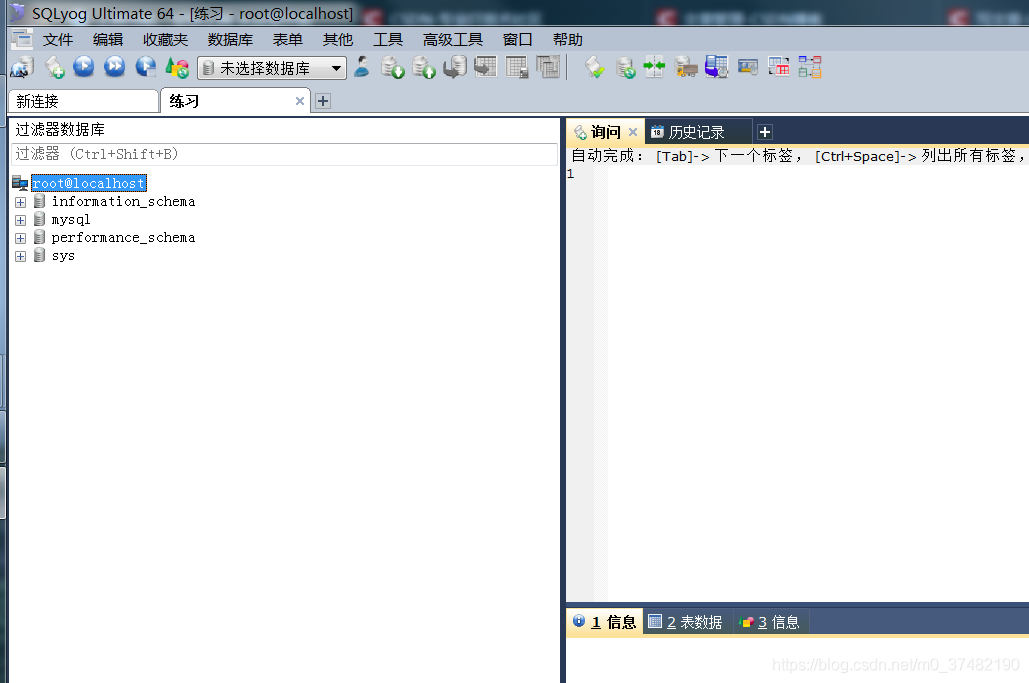Click the Execute All Queries fast-forward icon
The width and height of the screenshot is (1029, 683).
[115, 66]
